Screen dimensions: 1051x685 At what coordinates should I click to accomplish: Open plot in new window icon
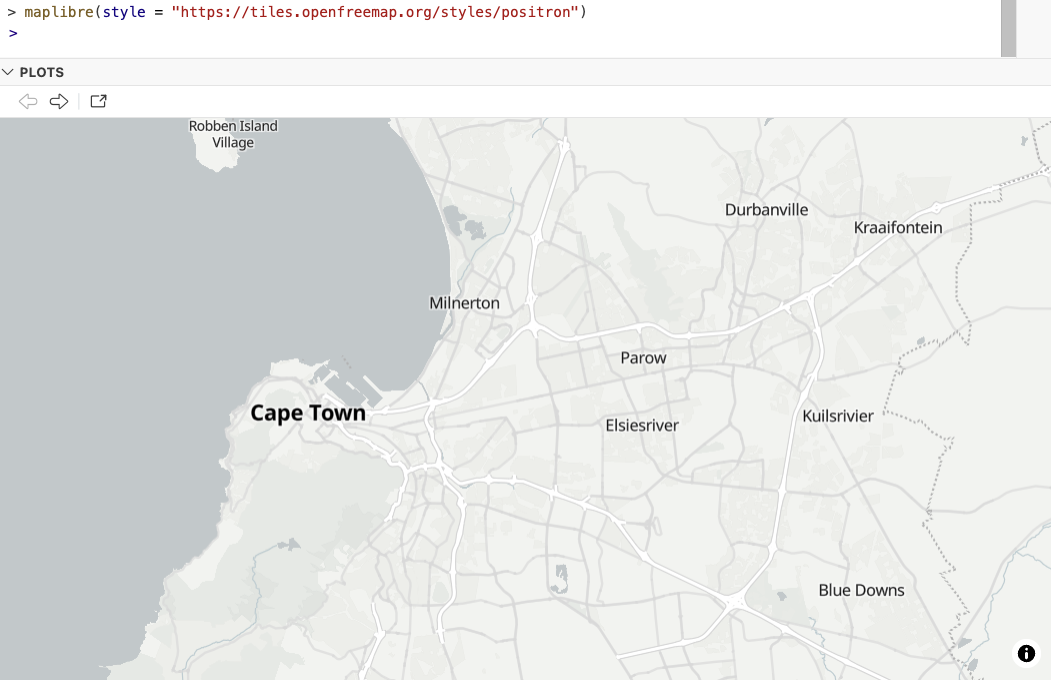click(x=98, y=101)
